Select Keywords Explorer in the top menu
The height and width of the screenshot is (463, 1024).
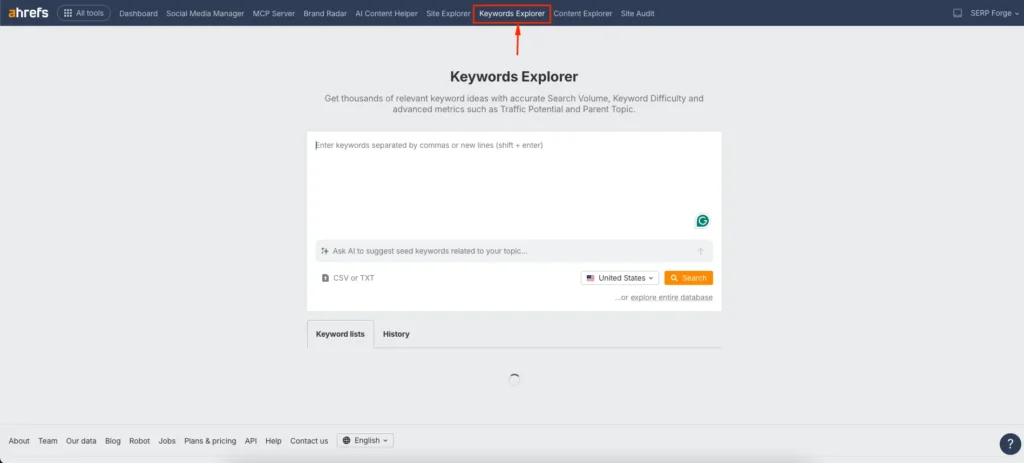point(512,13)
